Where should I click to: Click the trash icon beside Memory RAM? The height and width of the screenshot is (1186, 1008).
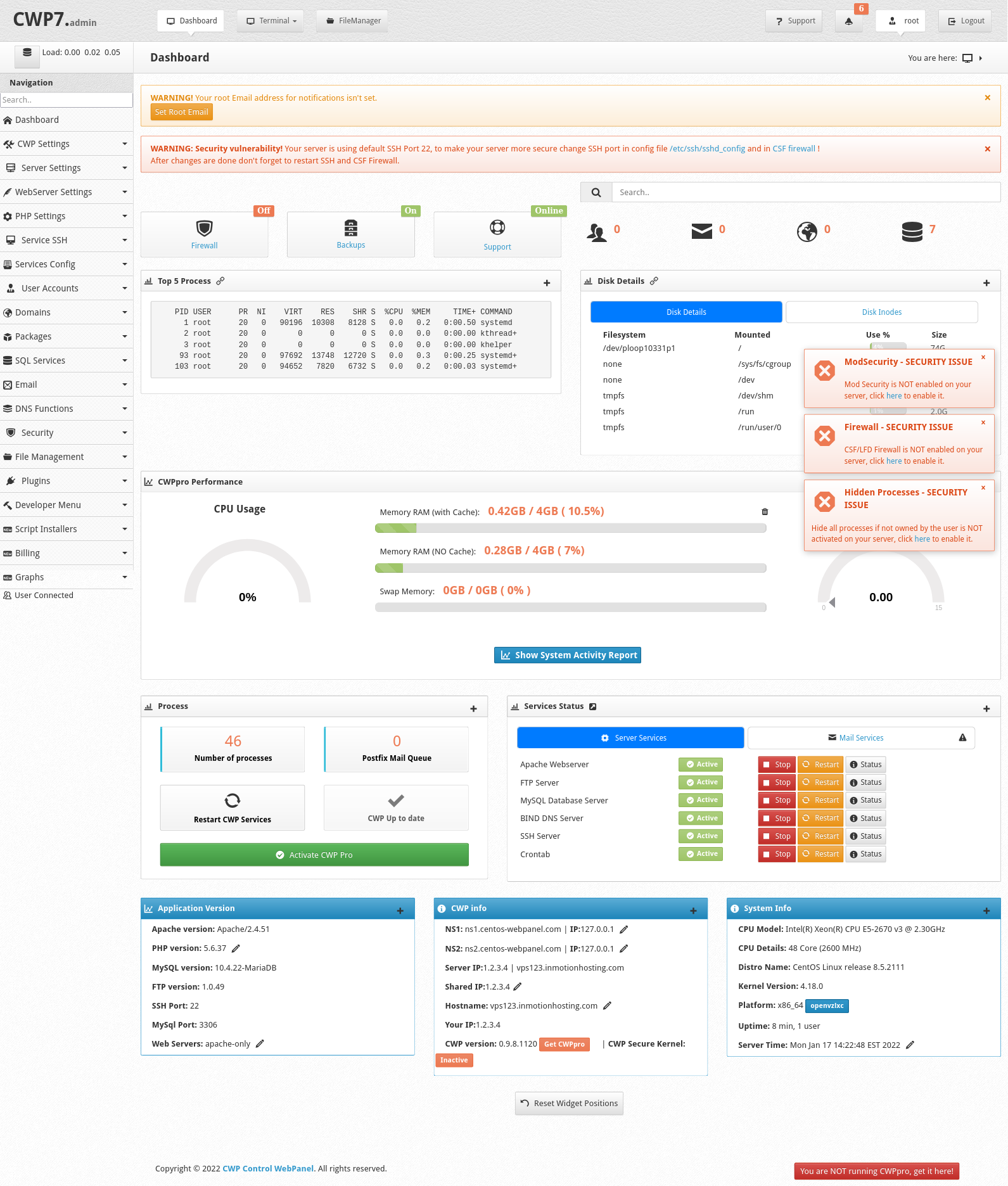tap(765, 511)
